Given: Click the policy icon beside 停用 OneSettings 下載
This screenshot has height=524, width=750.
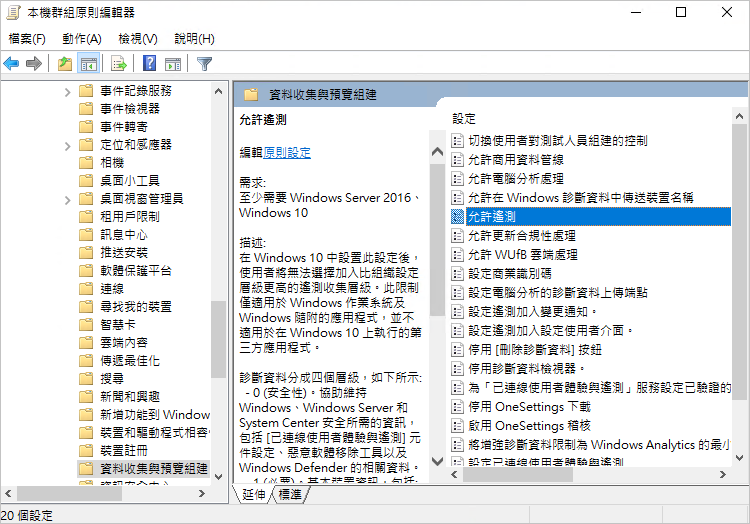Looking at the screenshot, I should click(458, 407).
